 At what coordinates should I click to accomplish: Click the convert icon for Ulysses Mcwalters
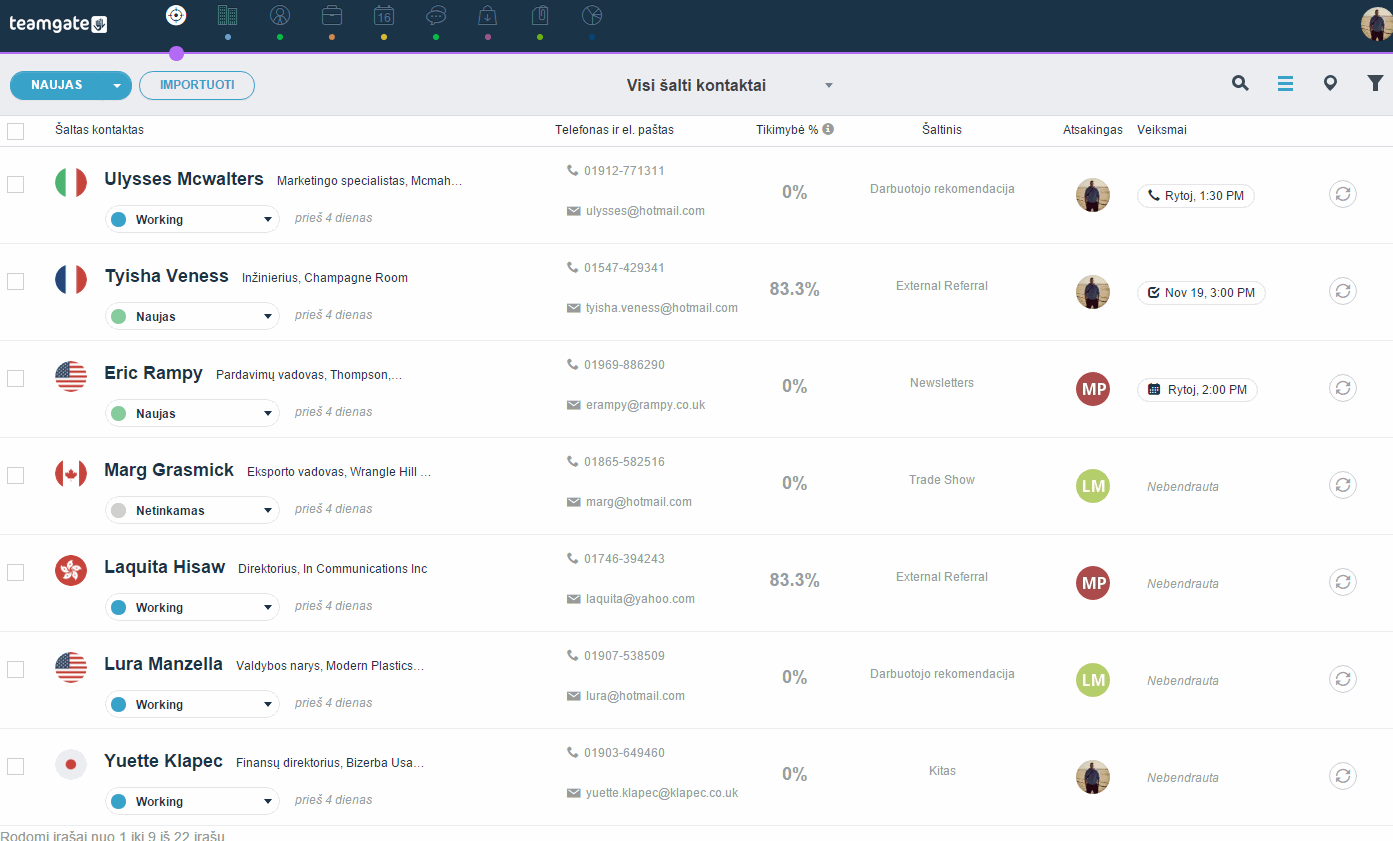(x=1343, y=194)
